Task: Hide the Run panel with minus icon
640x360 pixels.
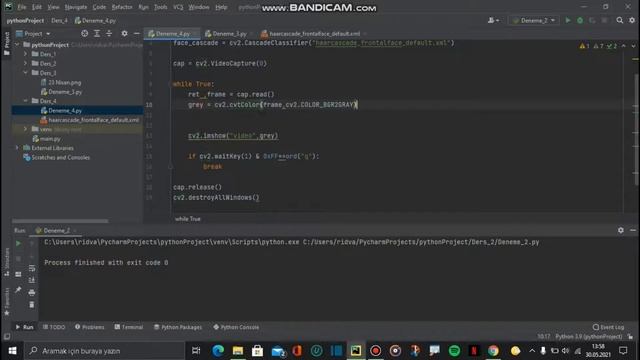Action: [633, 230]
